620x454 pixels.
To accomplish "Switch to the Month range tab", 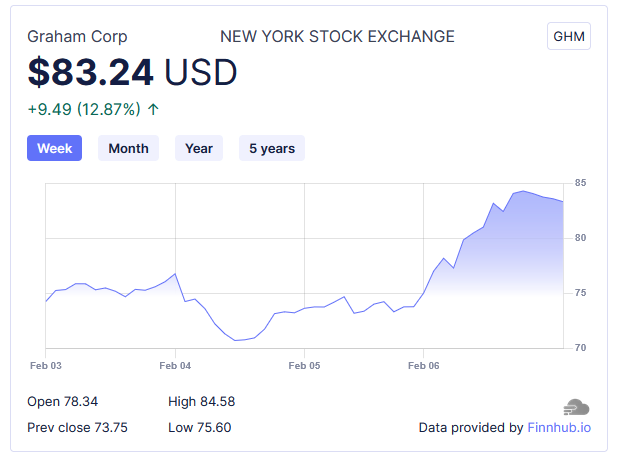I will click(128, 148).
